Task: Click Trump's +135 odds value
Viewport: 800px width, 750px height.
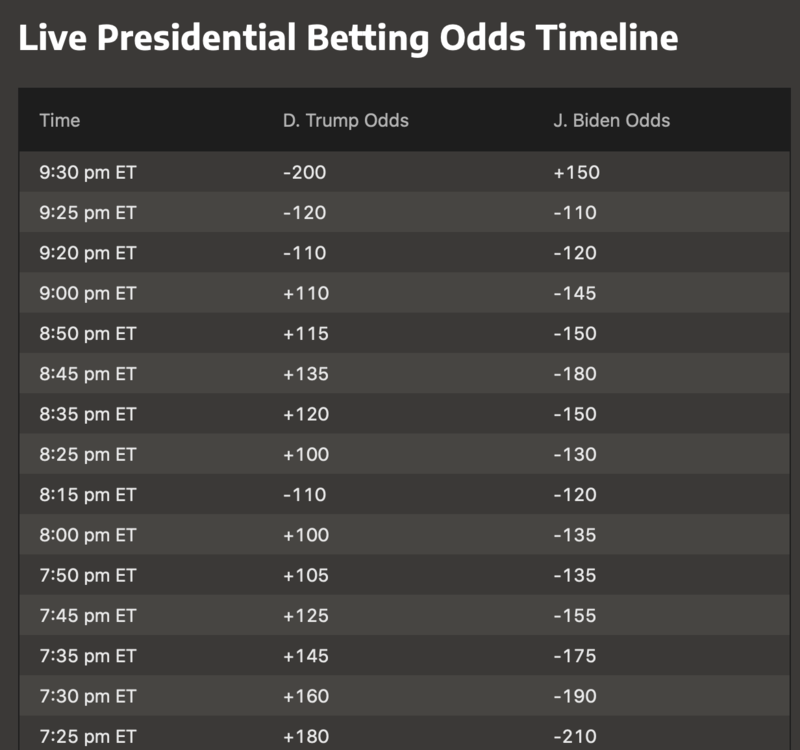Action: [305, 374]
